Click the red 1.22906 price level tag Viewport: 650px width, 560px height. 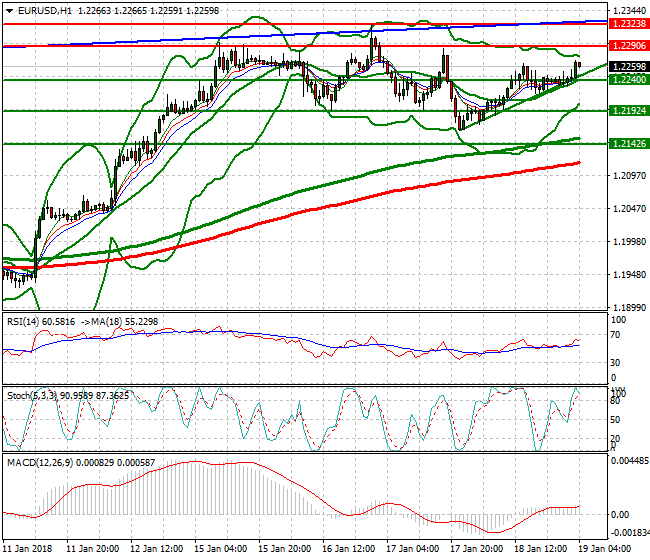pos(628,46)
